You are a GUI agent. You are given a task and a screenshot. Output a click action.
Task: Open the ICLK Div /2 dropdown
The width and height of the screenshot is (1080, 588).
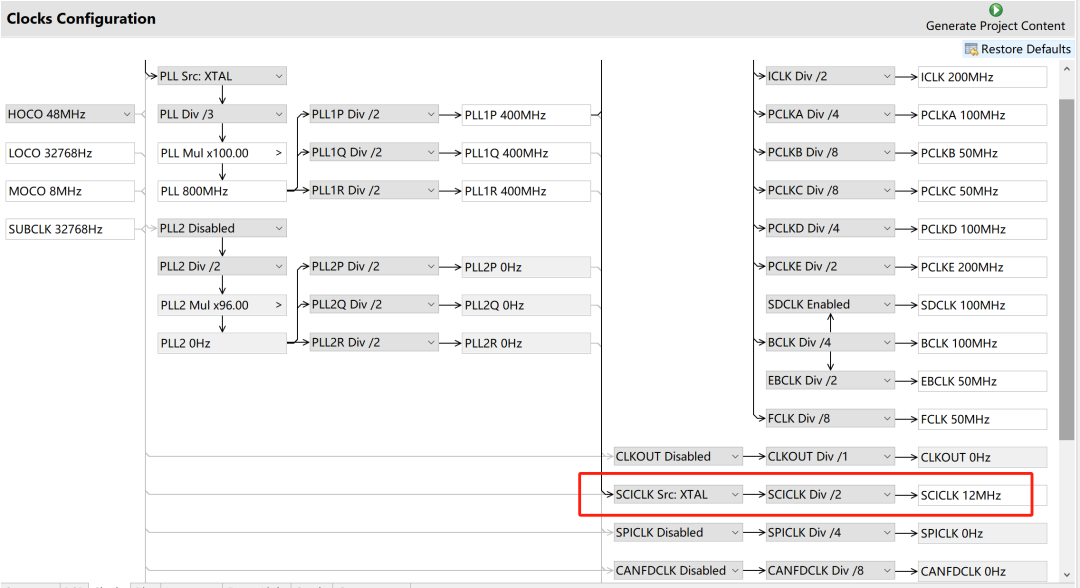click(830, 77)
